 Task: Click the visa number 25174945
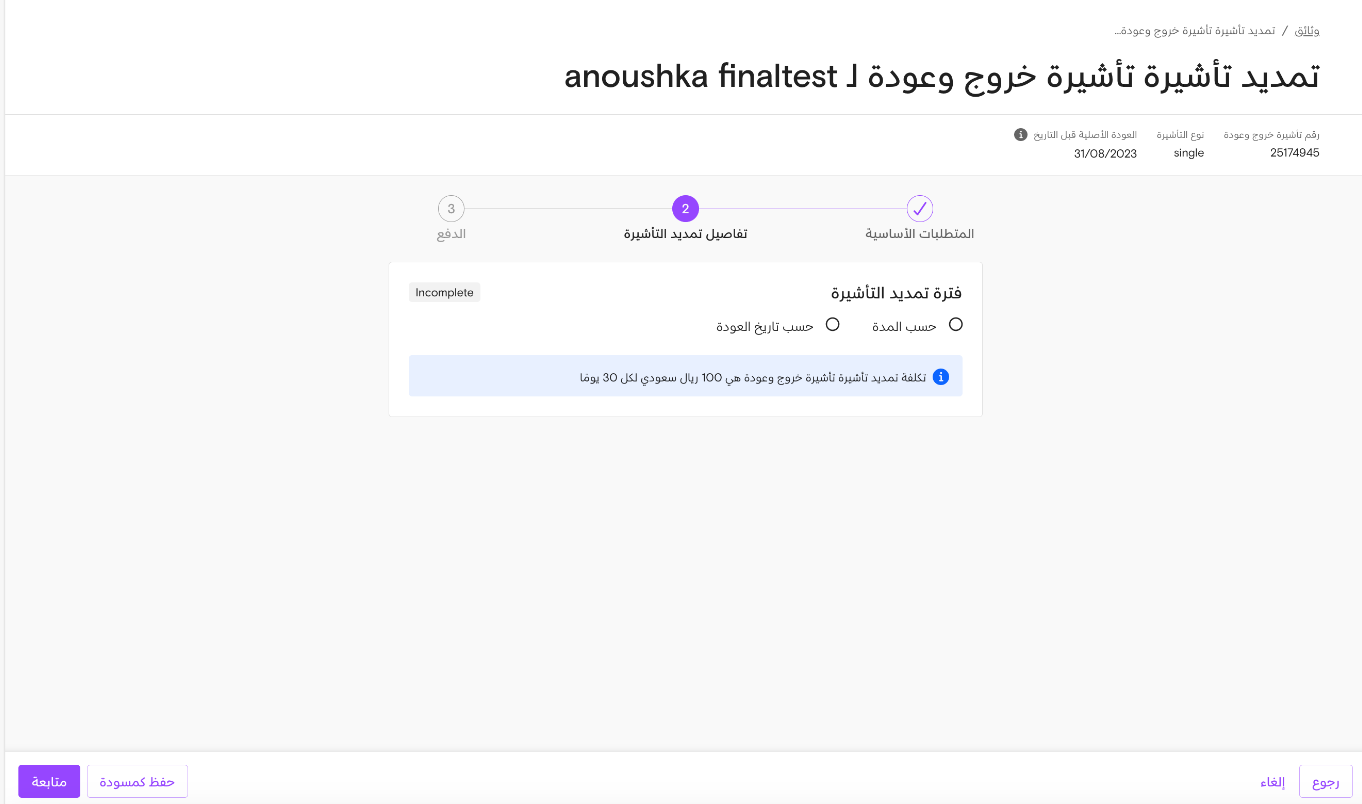click(1295, 153)
